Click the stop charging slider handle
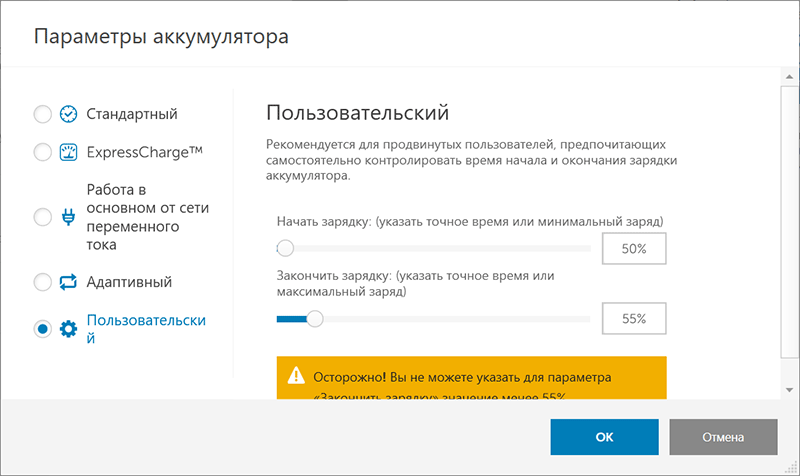Image resolution: width=800 pixels, height=476 pixels. click(x=315, y=319)
